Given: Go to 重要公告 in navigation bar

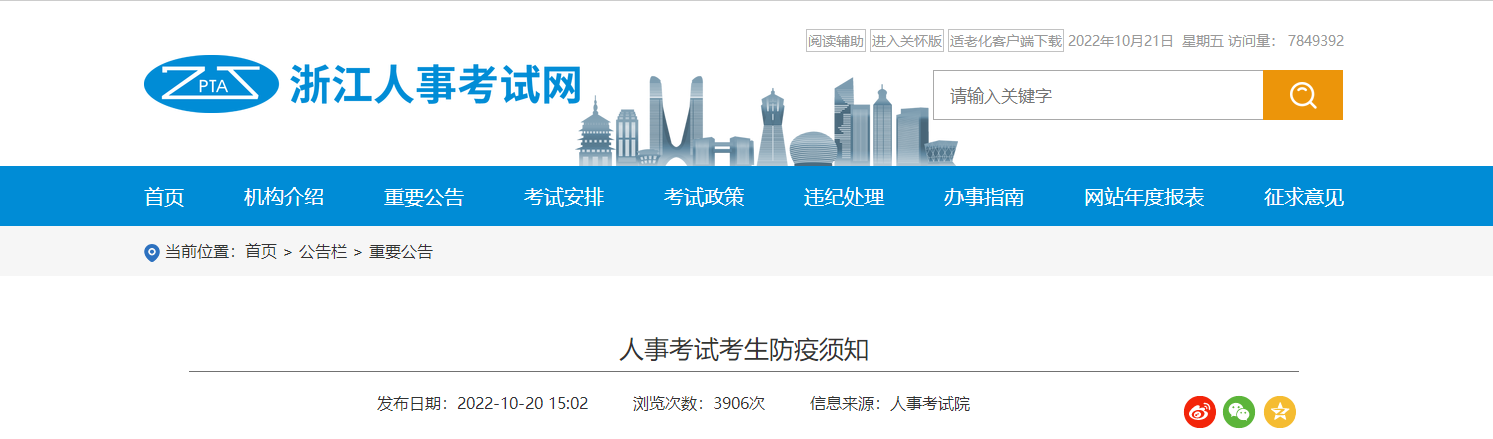Looking at the screenshot, I should click(x=424, y=197).
